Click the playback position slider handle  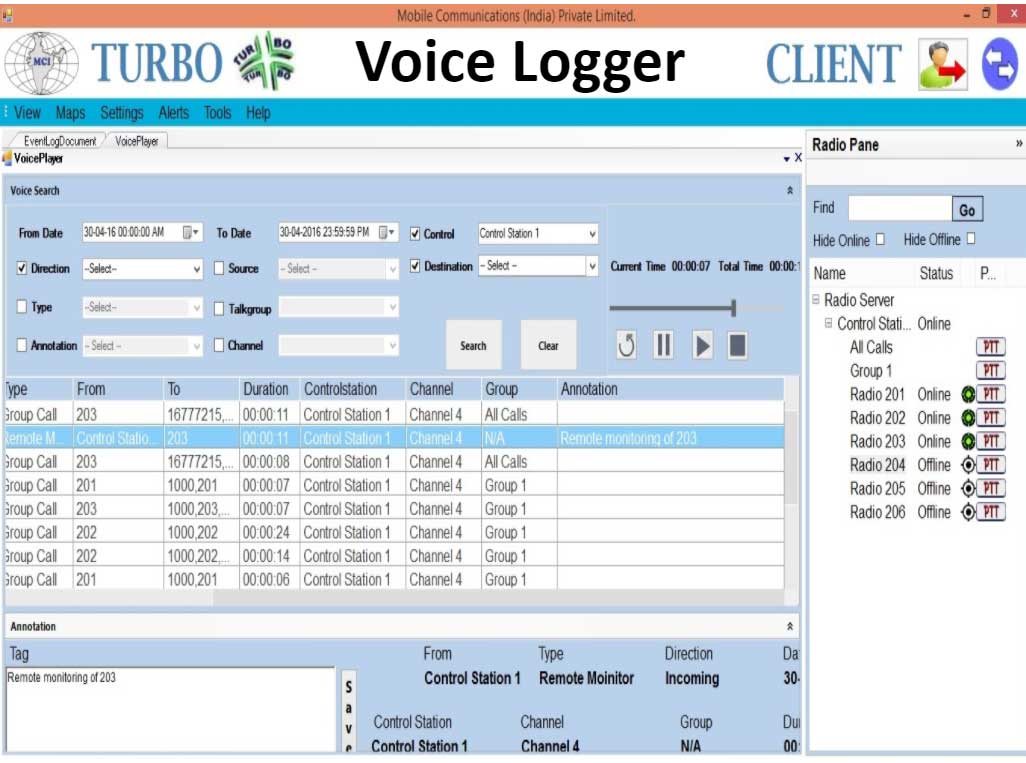pos(734,308)
